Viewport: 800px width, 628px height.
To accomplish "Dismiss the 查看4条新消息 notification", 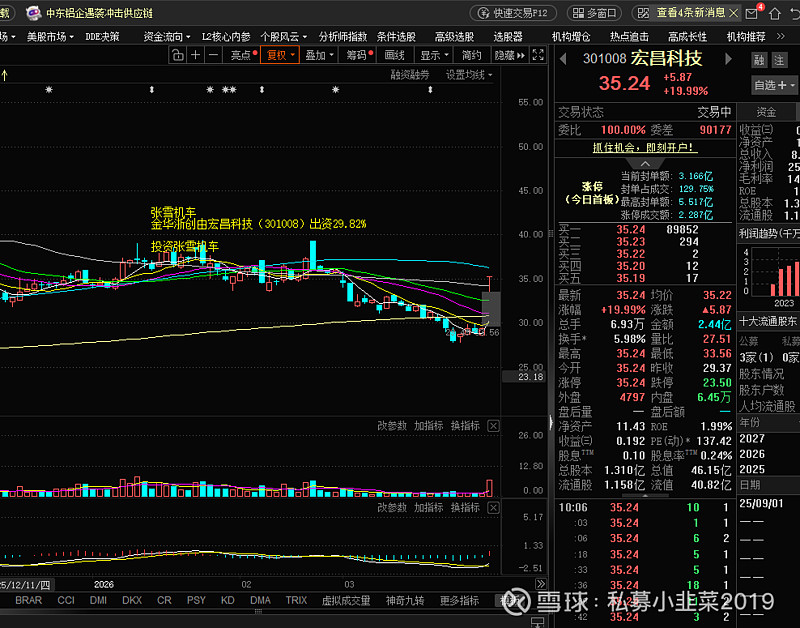I will coord(734,13).
